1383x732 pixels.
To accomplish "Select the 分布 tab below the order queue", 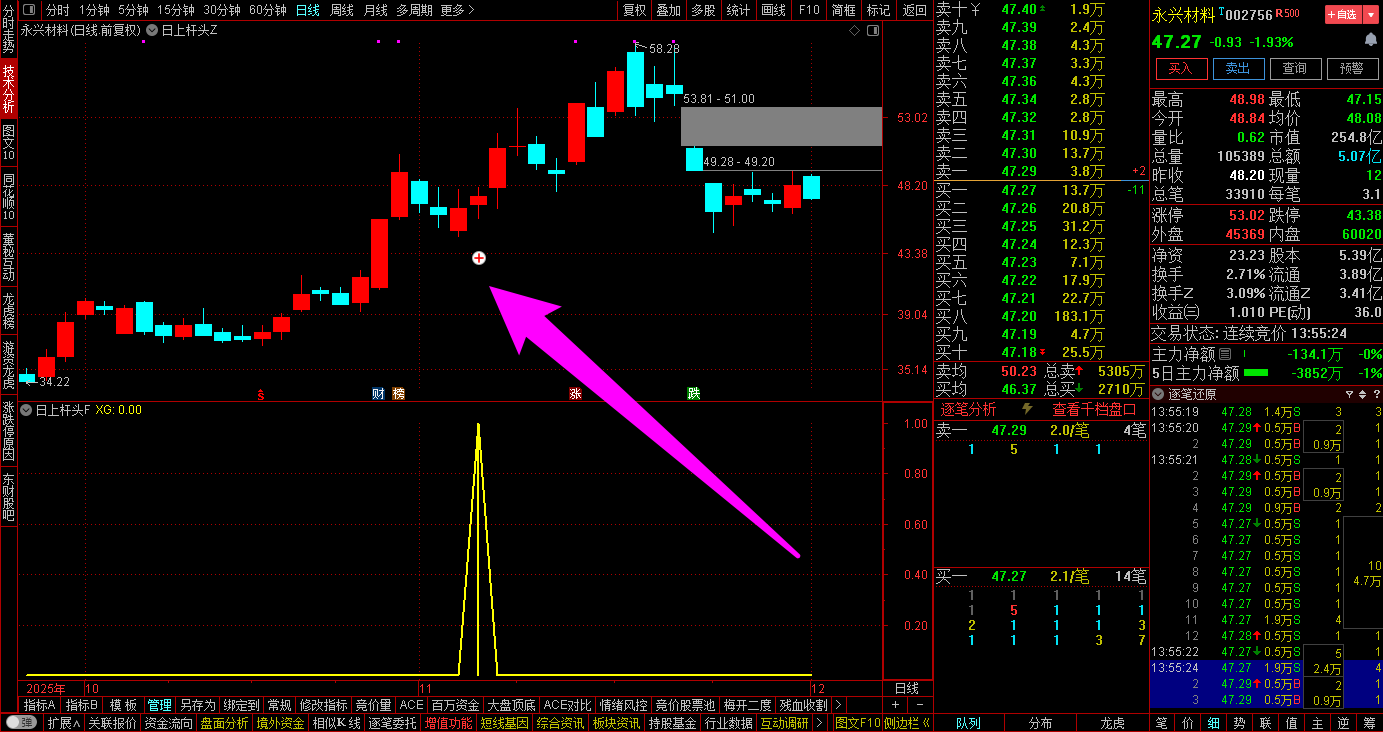I will pos(1040,723).
